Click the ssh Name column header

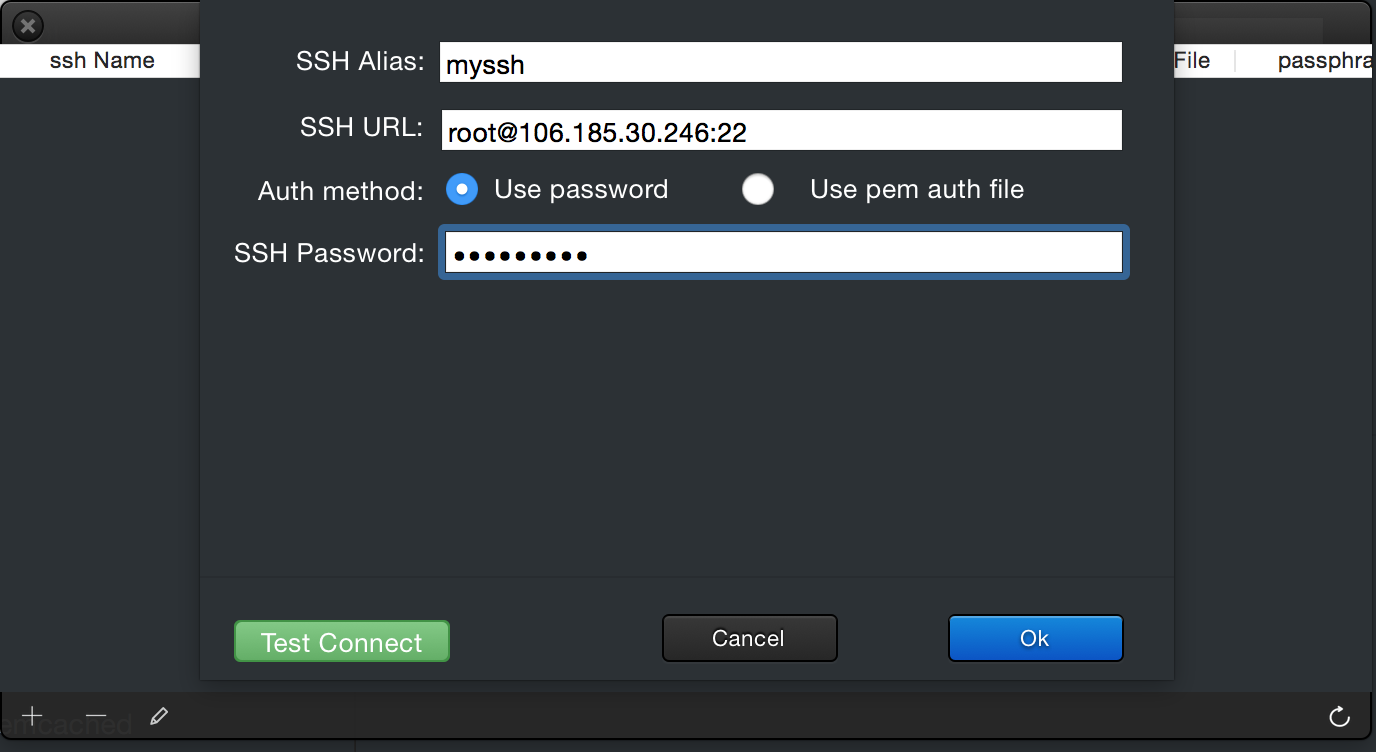[101, 61]
